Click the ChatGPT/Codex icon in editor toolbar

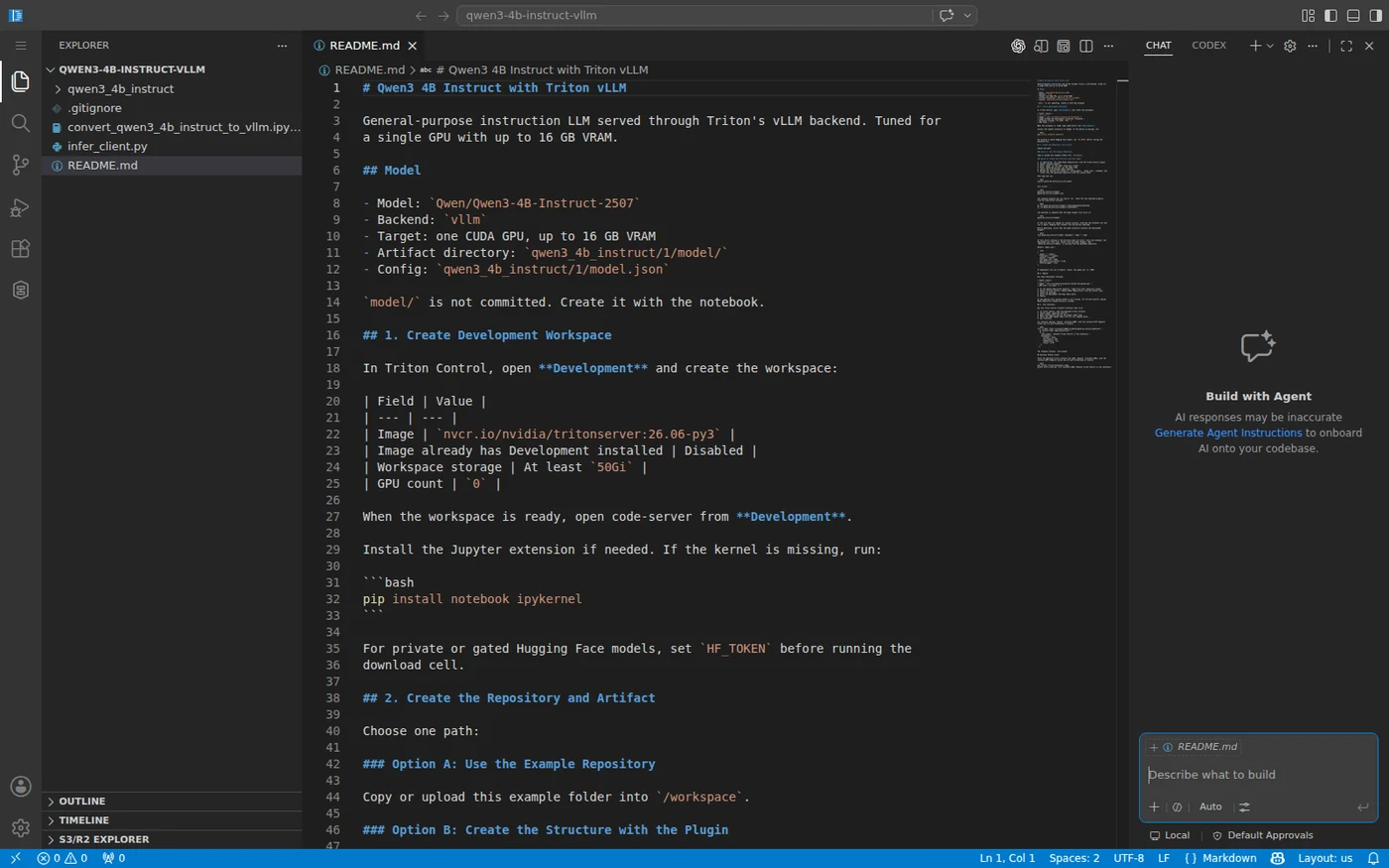pyautogui.click(x=1018, y=46)
